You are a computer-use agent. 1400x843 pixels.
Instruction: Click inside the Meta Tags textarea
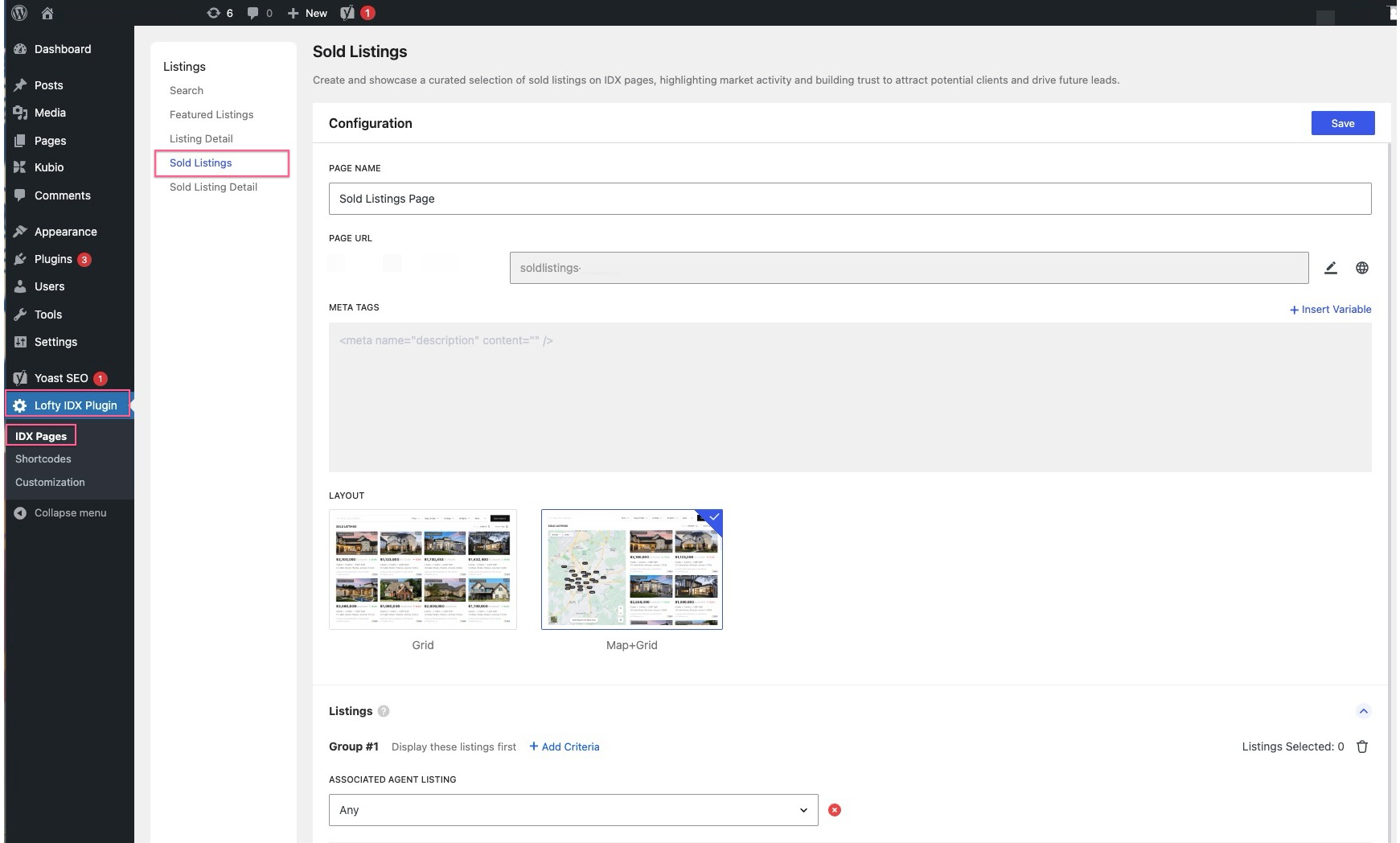tap(850, 397)
